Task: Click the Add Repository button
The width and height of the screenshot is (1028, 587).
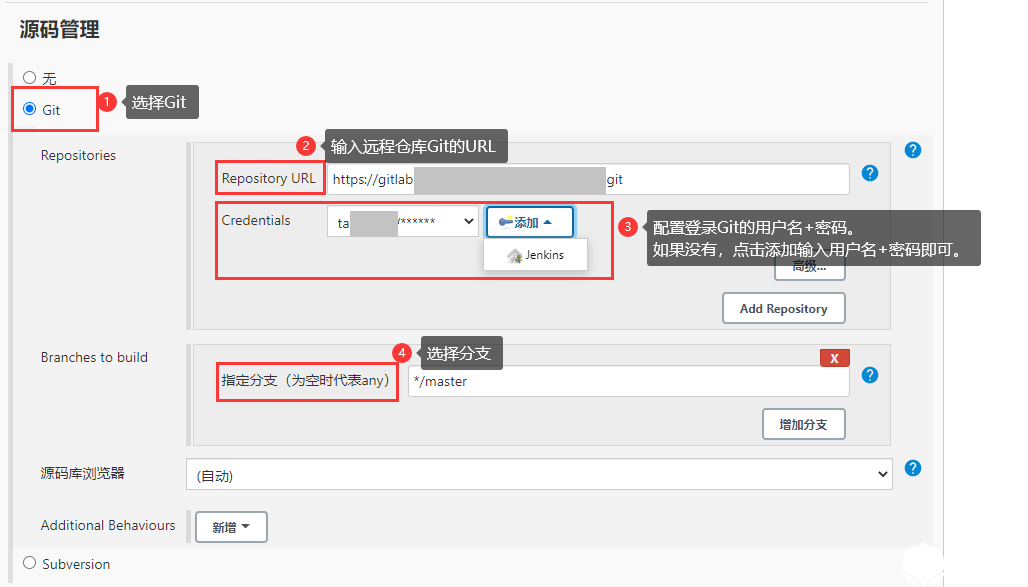Action: (x=783, y=308)
